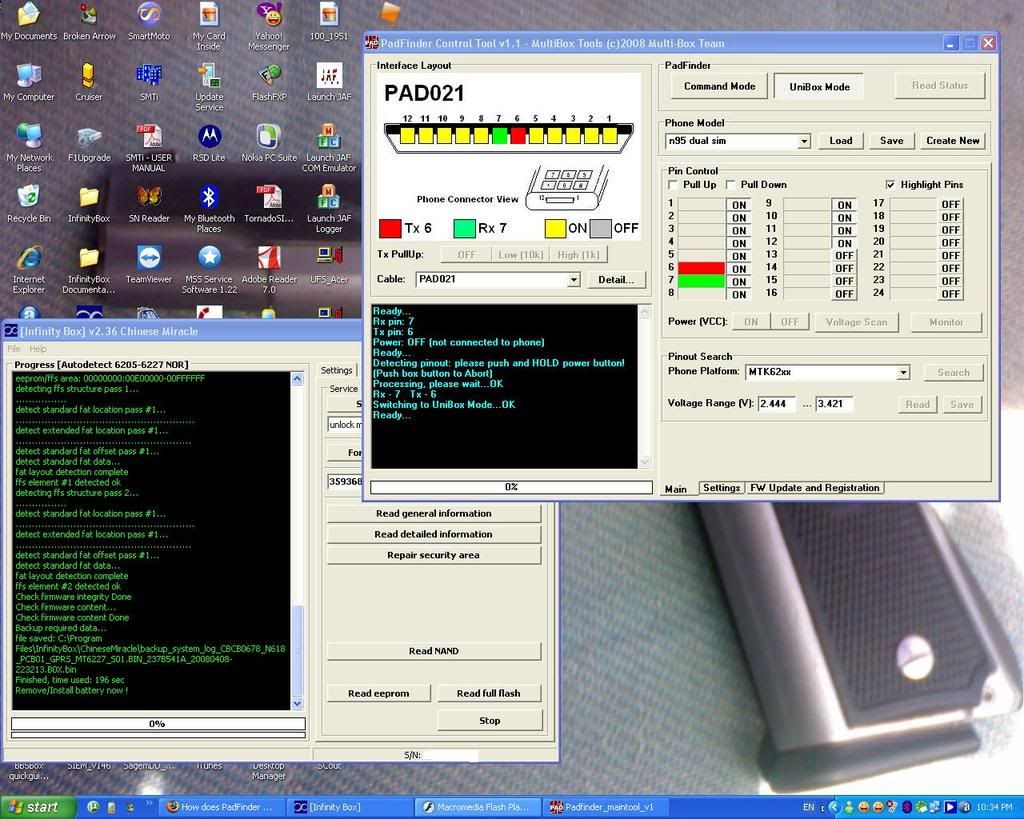
Task: Toggle the ON button for pin 4
Action: [x=739, y=243]
